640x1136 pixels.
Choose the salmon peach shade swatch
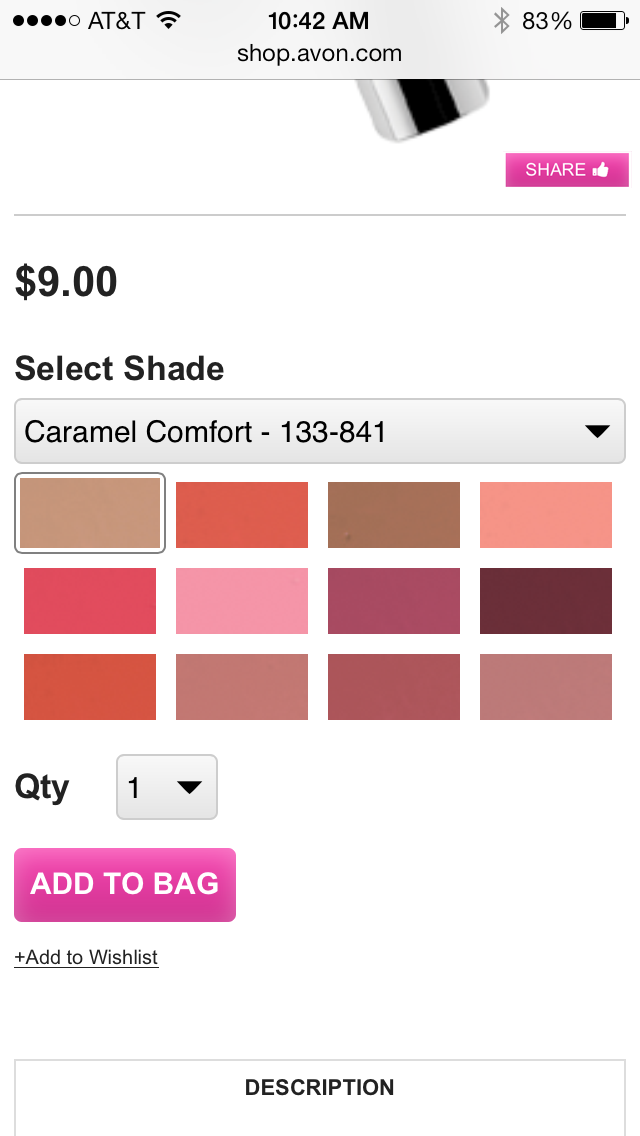pos(546,514)
